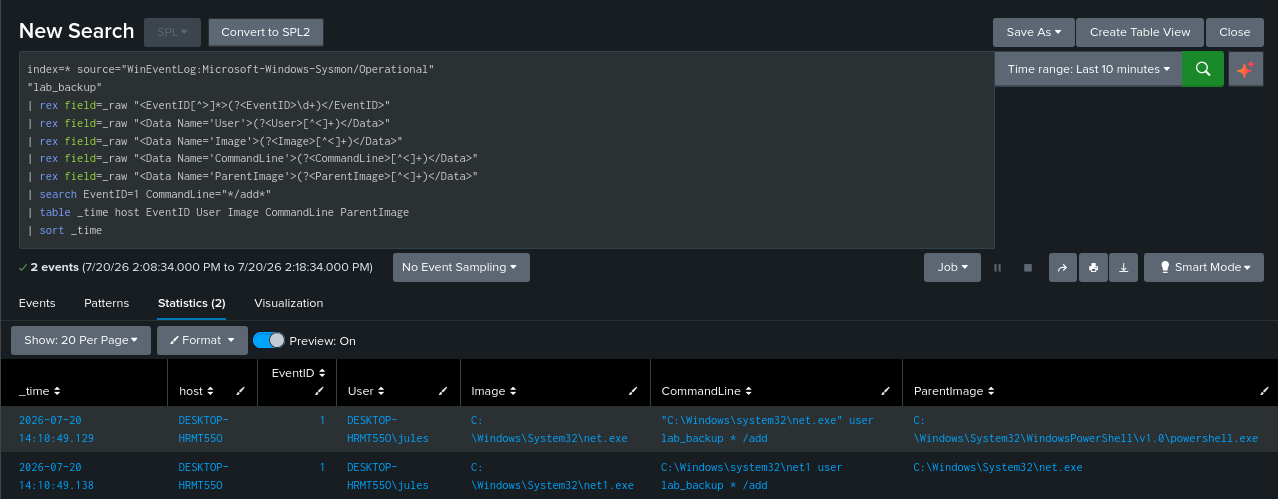
Task: Run the search with the magnifier button
Action: coord(1203,69)
